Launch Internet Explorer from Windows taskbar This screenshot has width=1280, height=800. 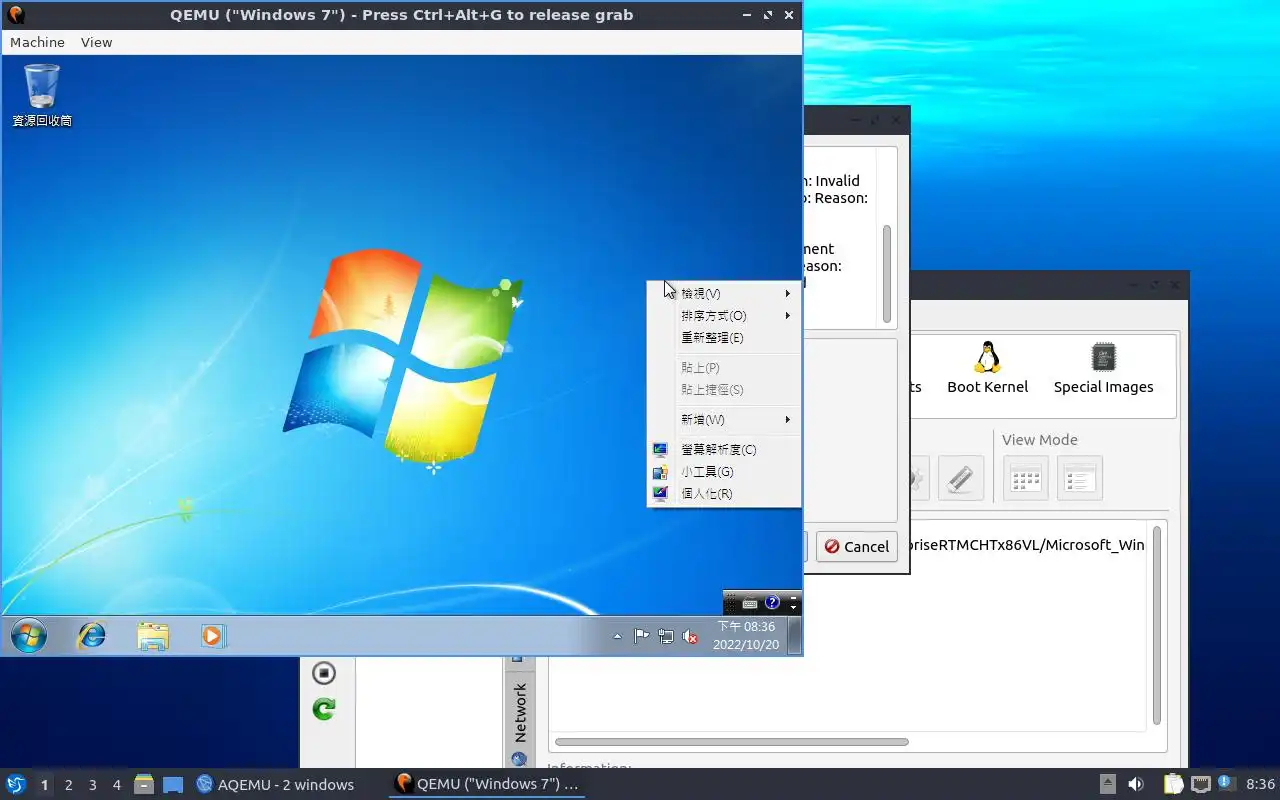click(92, 636)
